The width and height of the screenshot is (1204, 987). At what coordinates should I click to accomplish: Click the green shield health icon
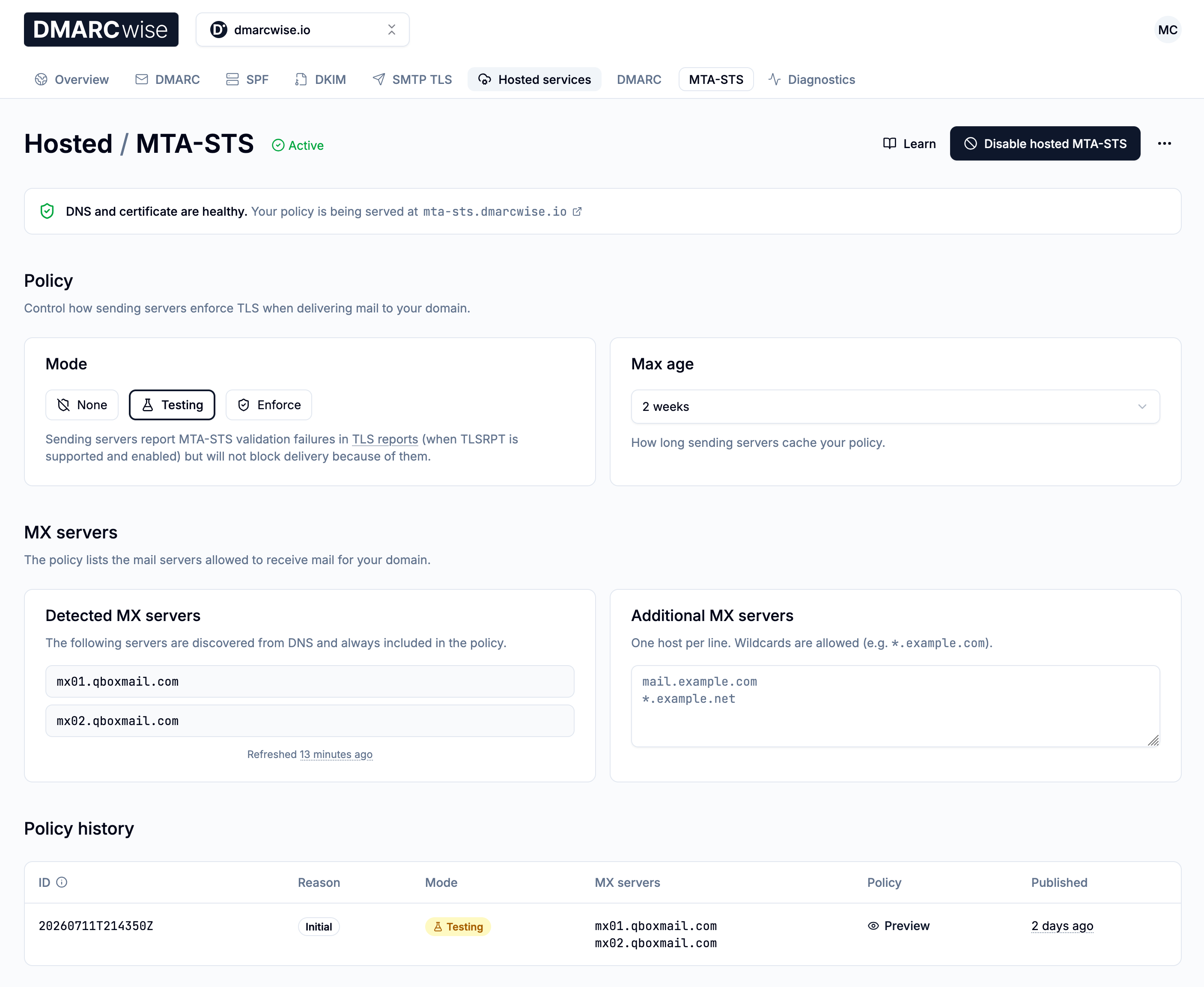(x=47, y=211)
